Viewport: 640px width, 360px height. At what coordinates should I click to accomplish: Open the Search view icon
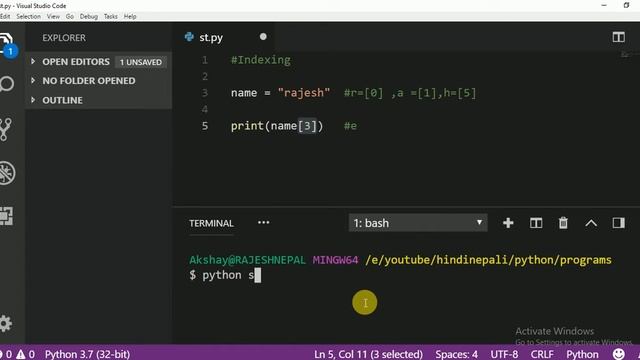point(7,84)
